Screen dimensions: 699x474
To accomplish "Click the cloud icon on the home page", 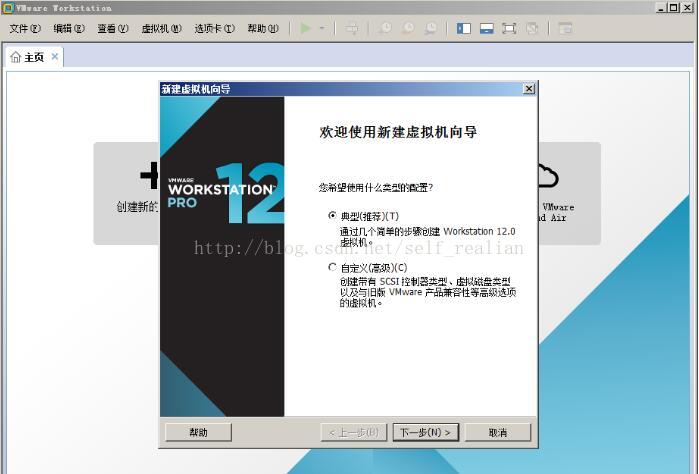I will click(548, 175).
